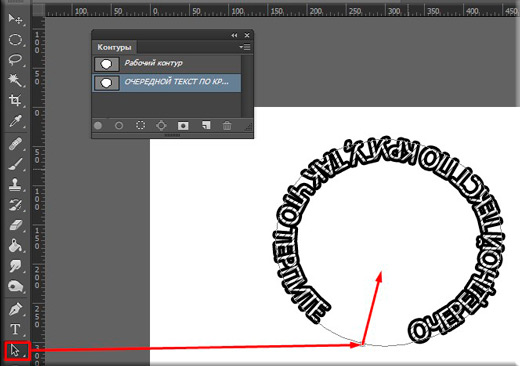Select the Eraser tool
The height and width of the screenshot is (366, 520).
pos(15,225)
